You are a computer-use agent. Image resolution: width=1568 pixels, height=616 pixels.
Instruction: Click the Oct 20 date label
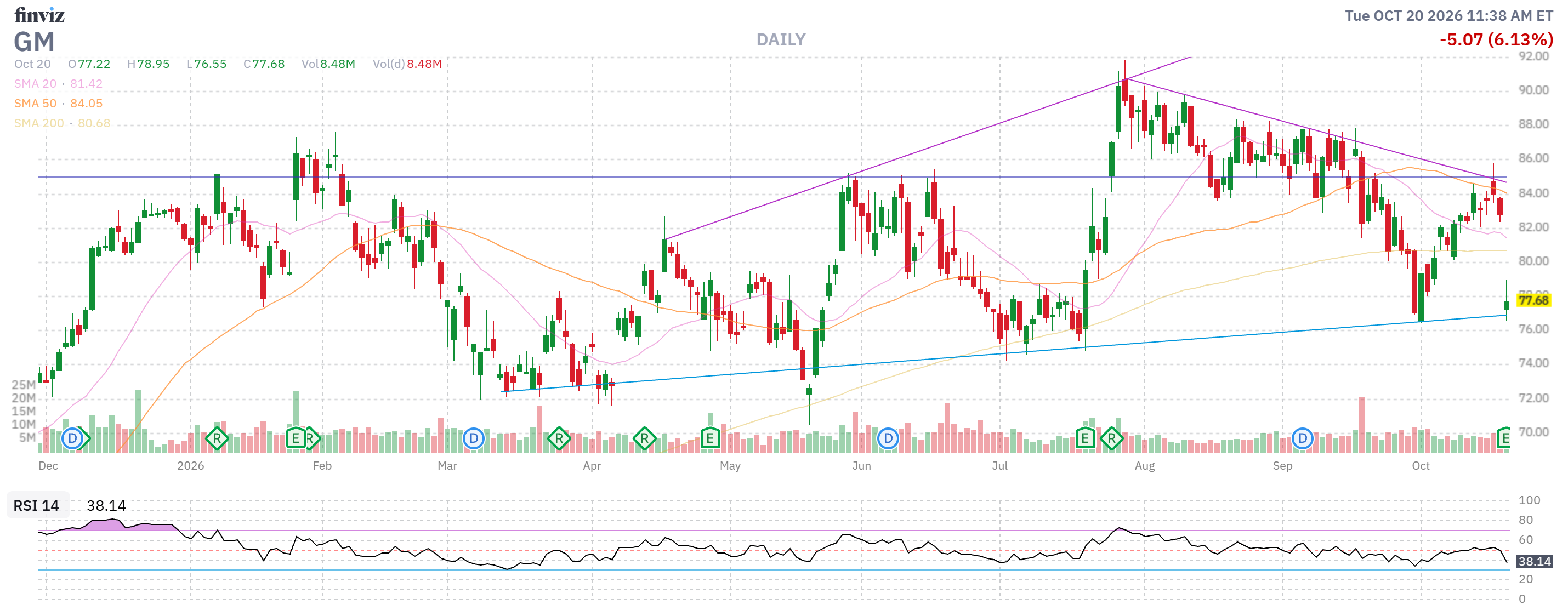click(32, 64)
